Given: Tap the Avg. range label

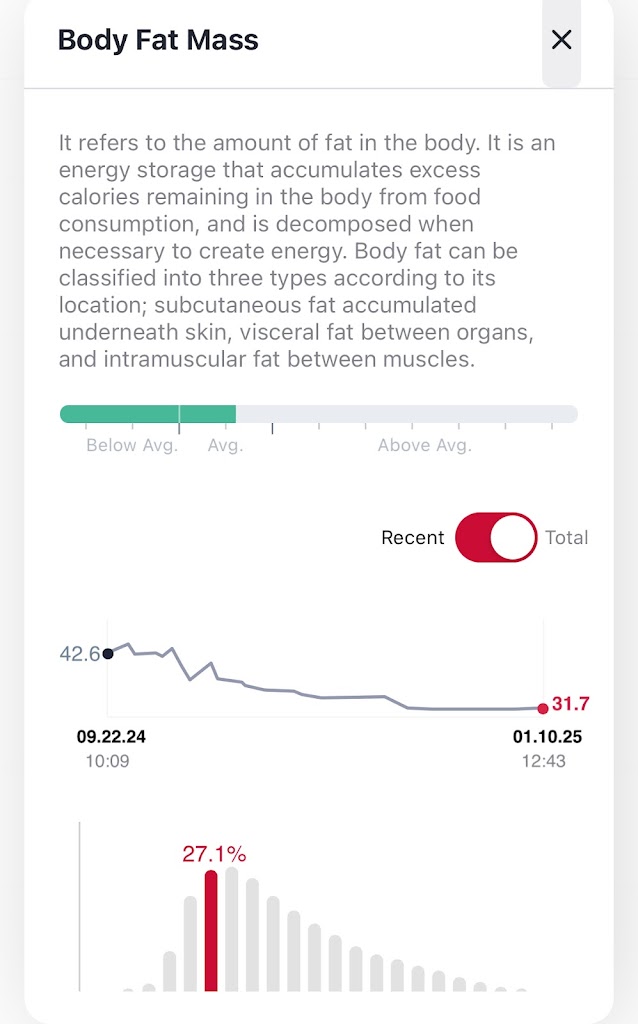Looking at the screenshot, I should (x=225, y=446).
